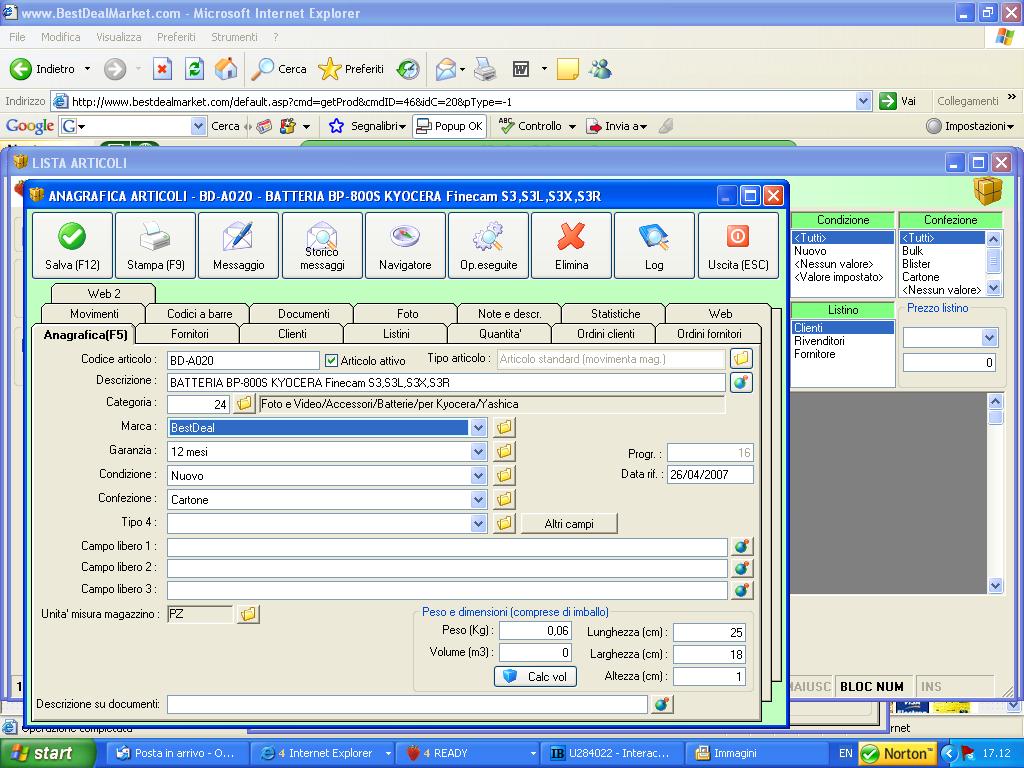Viewport: 1024px width, 768px height.
Task: Open Google toolbar search box dropdown
Action: (x=199, y=126)
